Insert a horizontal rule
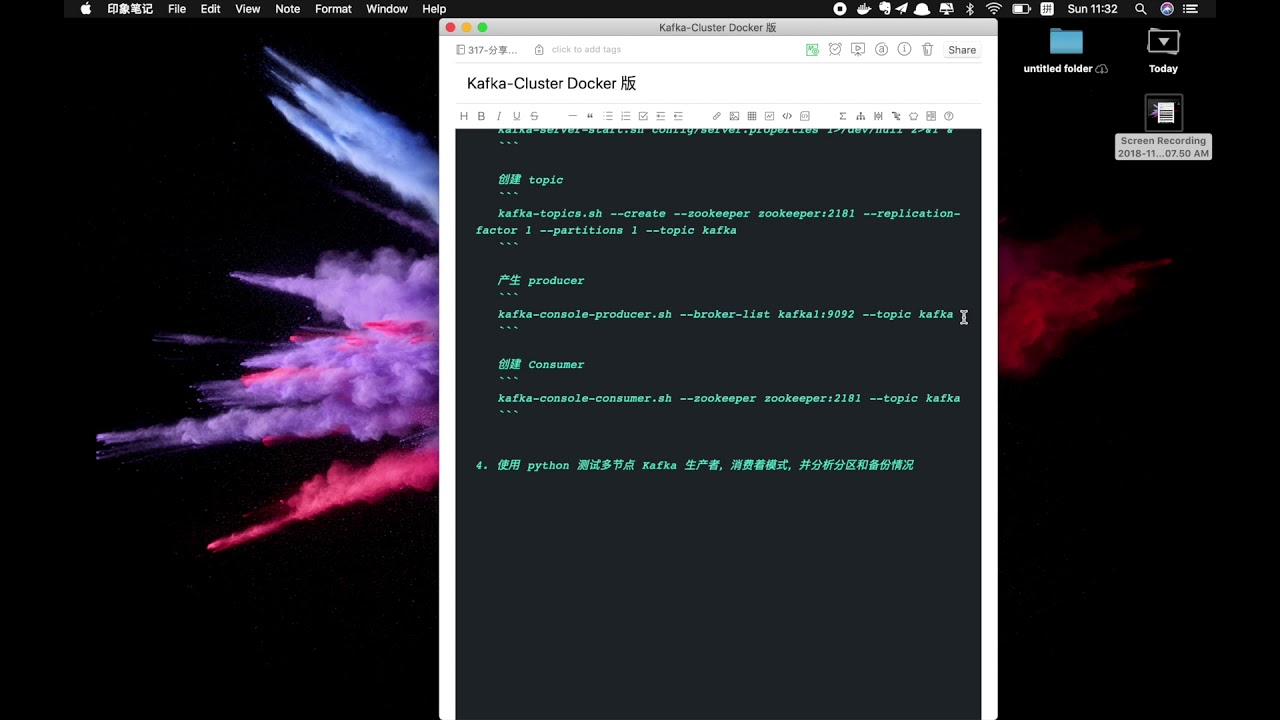Screen dimensions: 1280x720 (x=572, y=116)
